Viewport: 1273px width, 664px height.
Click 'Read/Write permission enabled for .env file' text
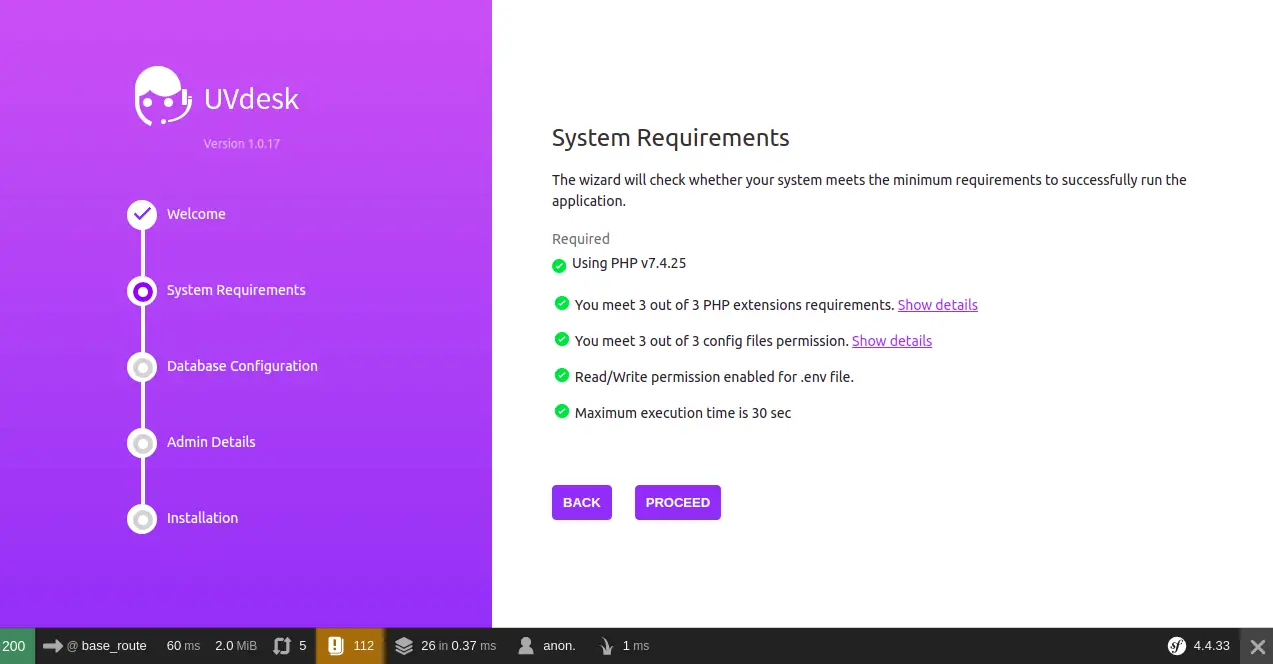pyautogui.click(x=714, y=377)
